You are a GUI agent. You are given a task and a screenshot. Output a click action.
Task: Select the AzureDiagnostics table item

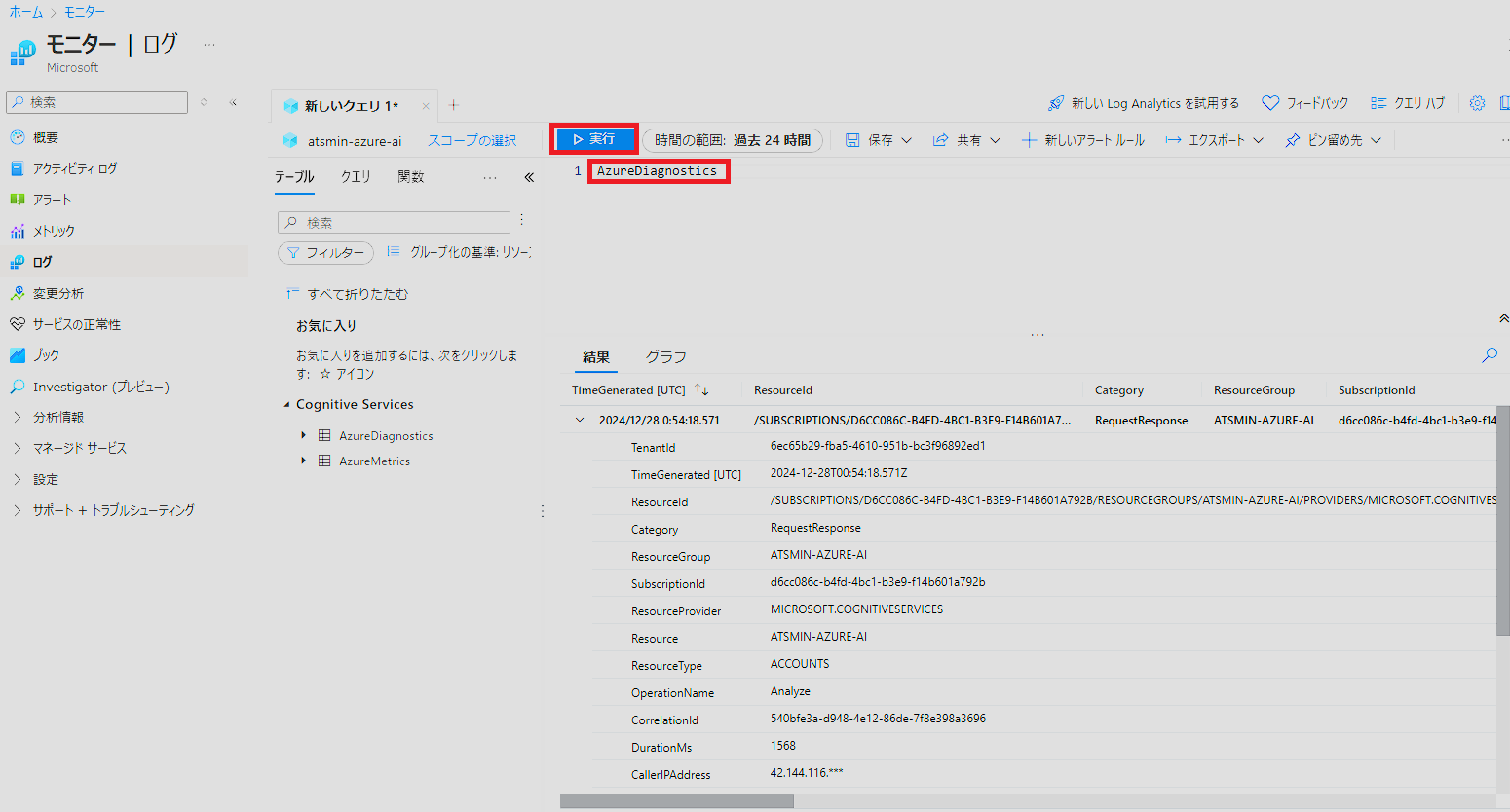point(386,436)
